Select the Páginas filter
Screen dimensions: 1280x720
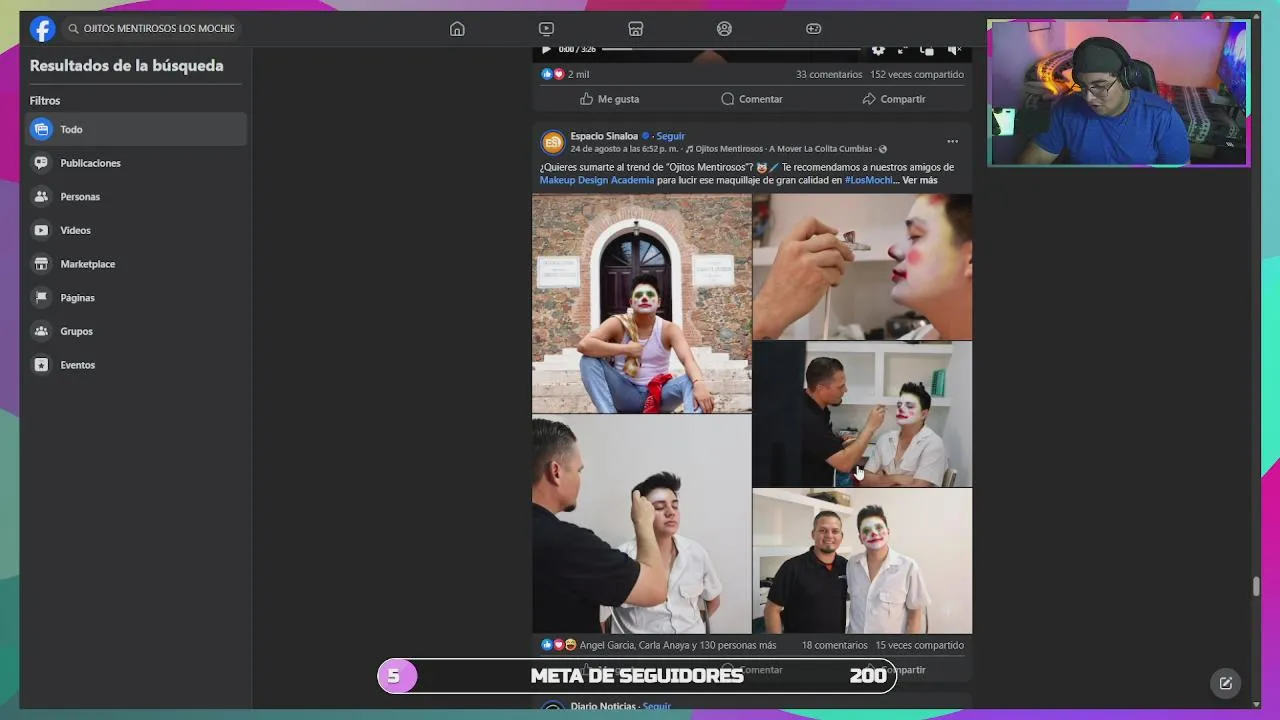click(x=136, y=298)
